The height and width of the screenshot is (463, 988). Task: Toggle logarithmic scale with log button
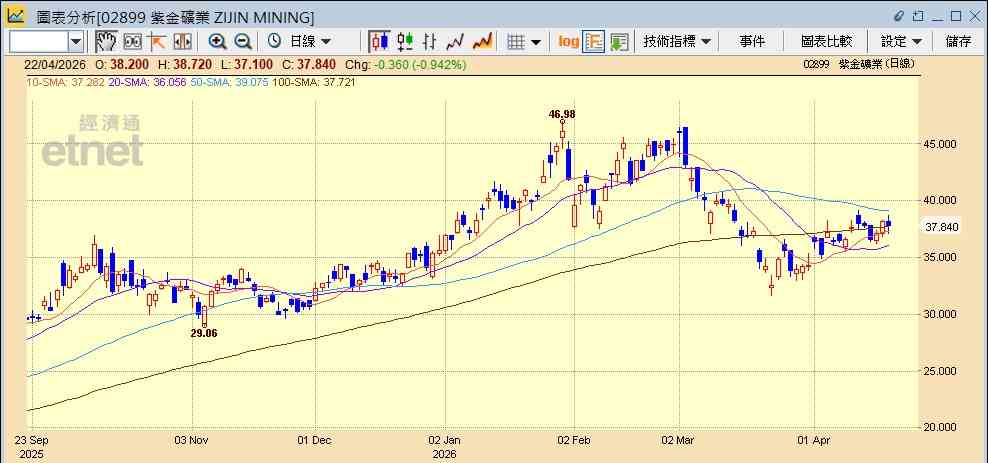(x=568, y=42)
